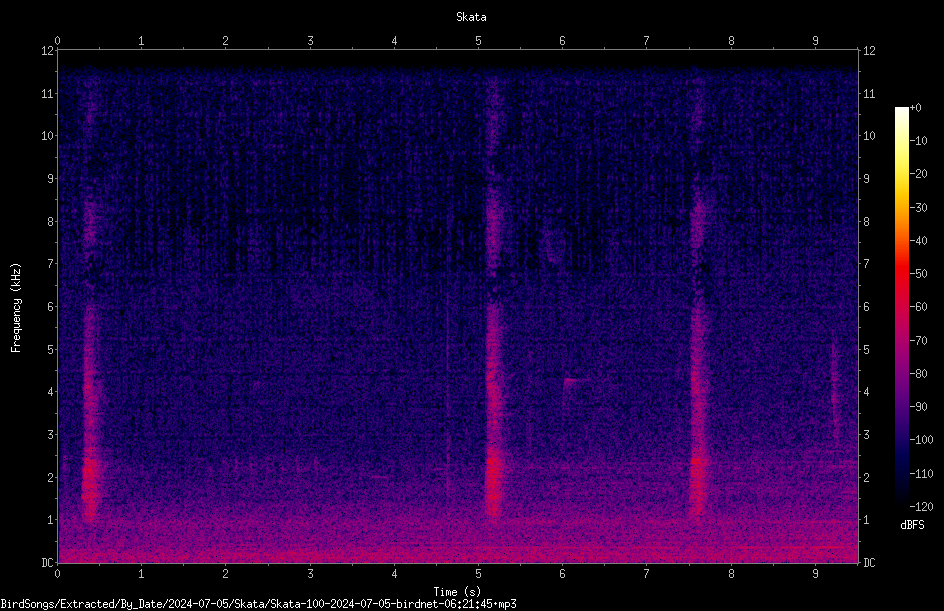This screenshot has width=944, height=611.
Task: Click the "4" tick on the left frequency axis
Action: point(51,392)
